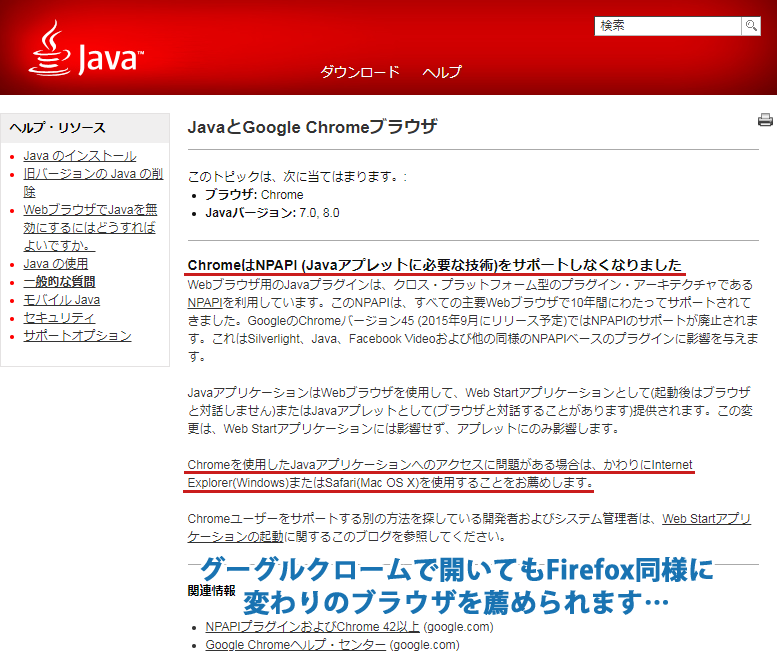Viewport: 779px width, 661px height.
Task: Click the ブラウザ: Chrome bullet text
Action: [x=254, y=195]
